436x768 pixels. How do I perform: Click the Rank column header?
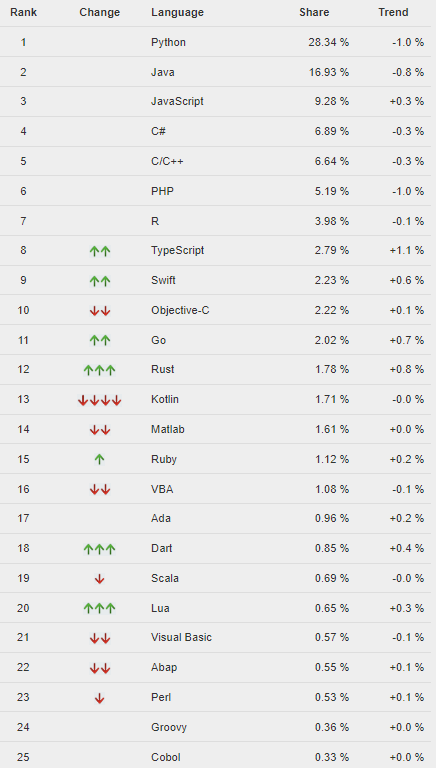pos(24,12)
